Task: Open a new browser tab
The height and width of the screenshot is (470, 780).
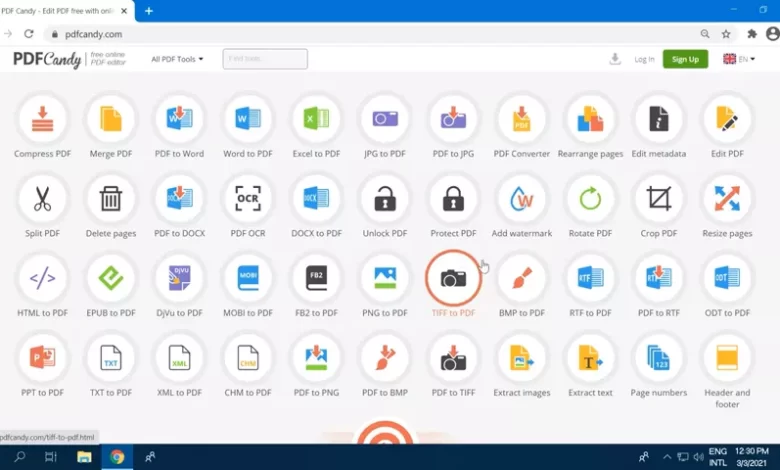Action: click(149, 11)
